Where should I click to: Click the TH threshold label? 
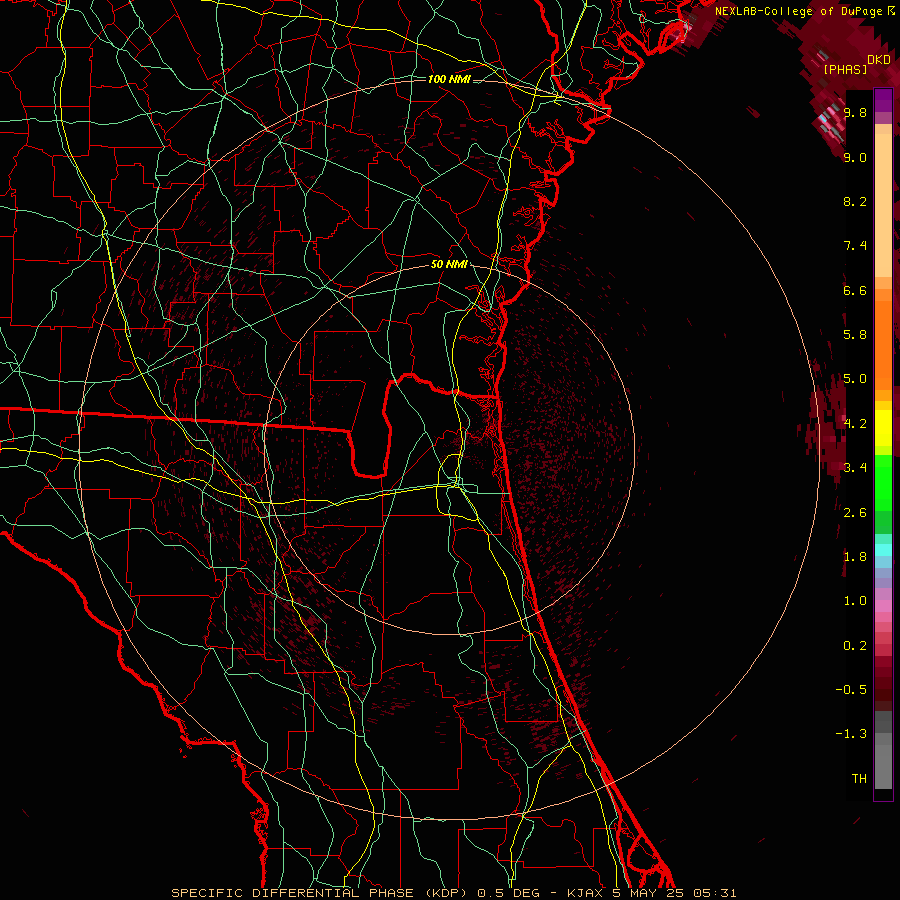point(859,779)
